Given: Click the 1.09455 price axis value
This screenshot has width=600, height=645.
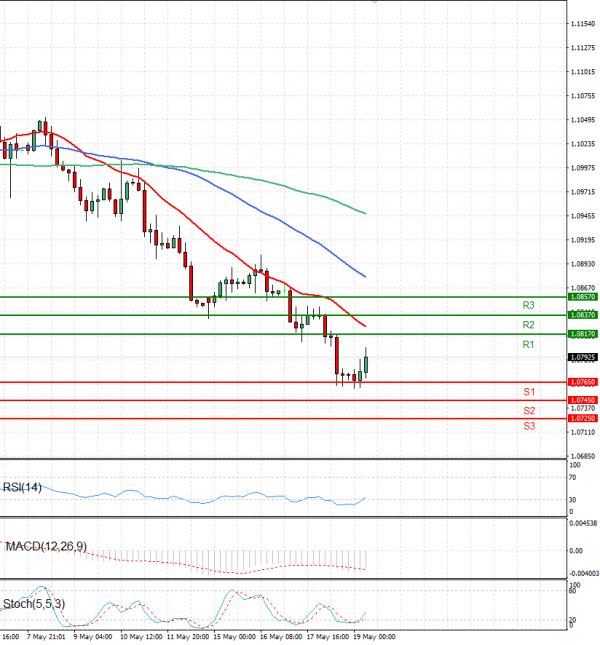Looking at the screenshot, I should [x=583, y=216].
